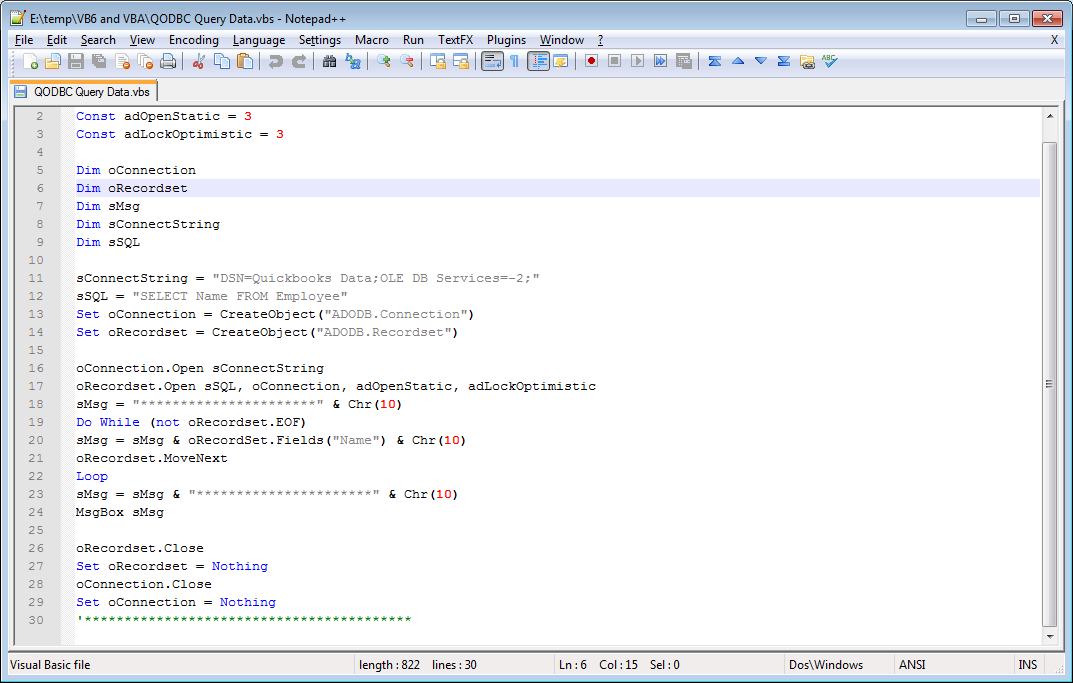Screen dimensions: 1073x683
Task: Run spell check with the ABC icon
Action: (828, 61)
